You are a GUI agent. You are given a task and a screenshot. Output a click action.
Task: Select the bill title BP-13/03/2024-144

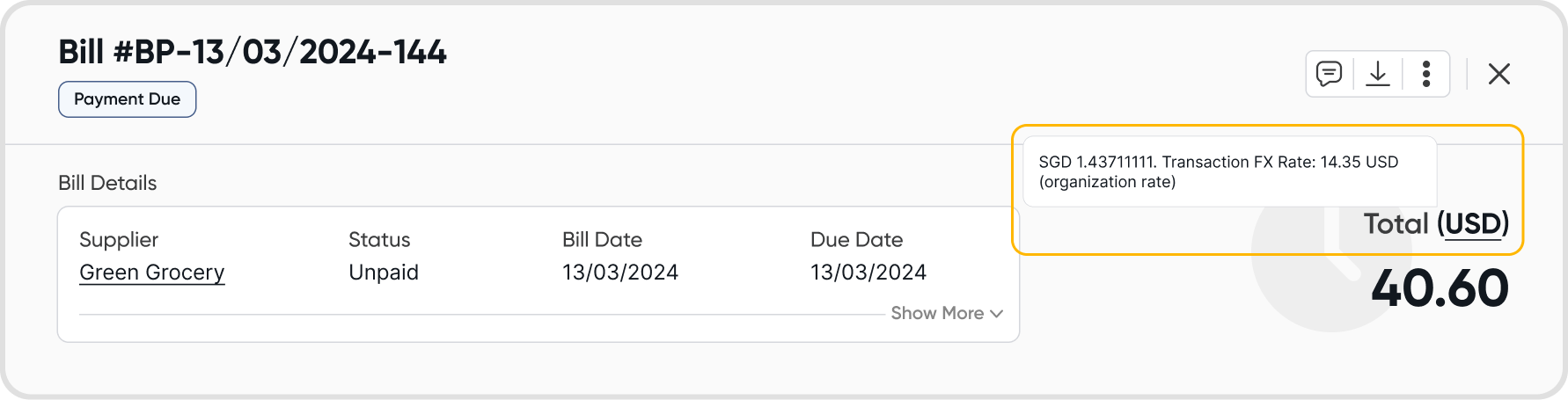pyautogui.click(x=253, y=53)
